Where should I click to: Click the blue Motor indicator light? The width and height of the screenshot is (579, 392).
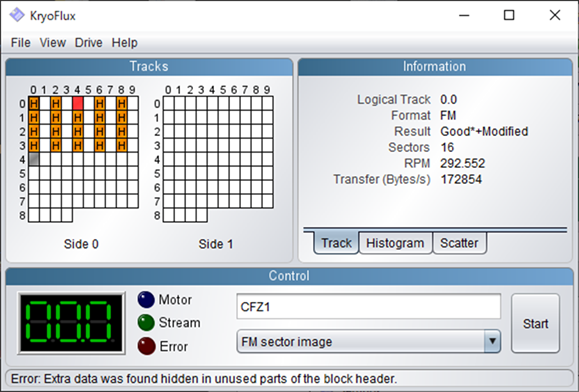(x=146, y=299)
